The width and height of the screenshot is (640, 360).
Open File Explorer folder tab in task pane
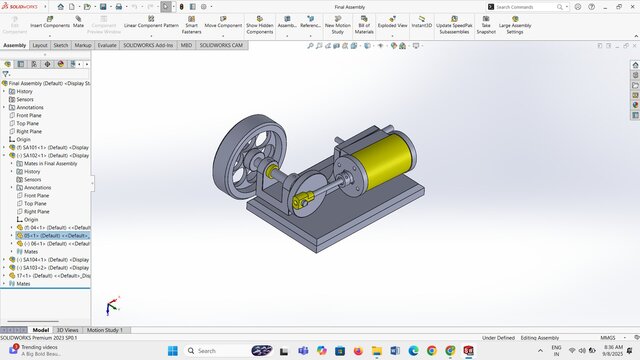click(x=635, y=85)
